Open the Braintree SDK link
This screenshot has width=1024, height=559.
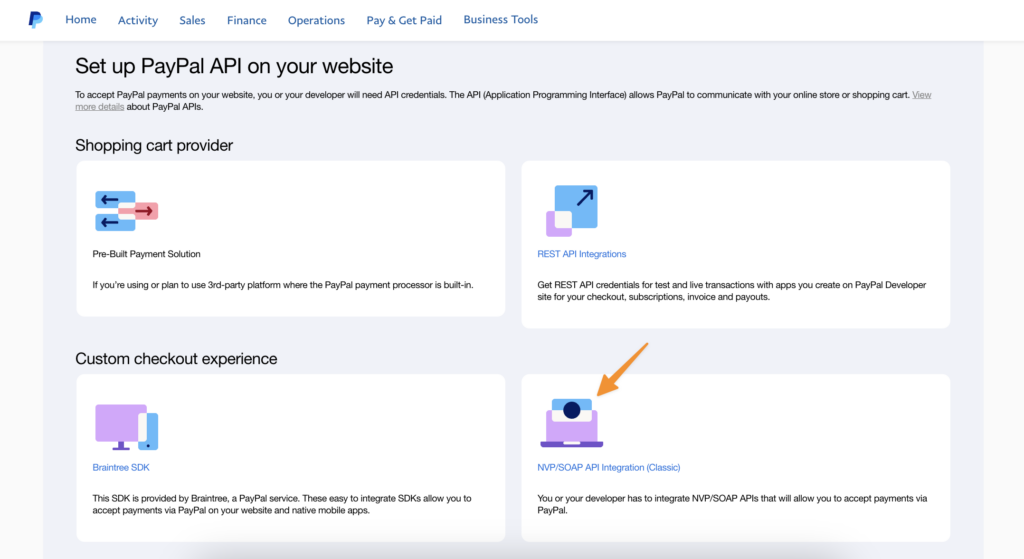(121, 468)
